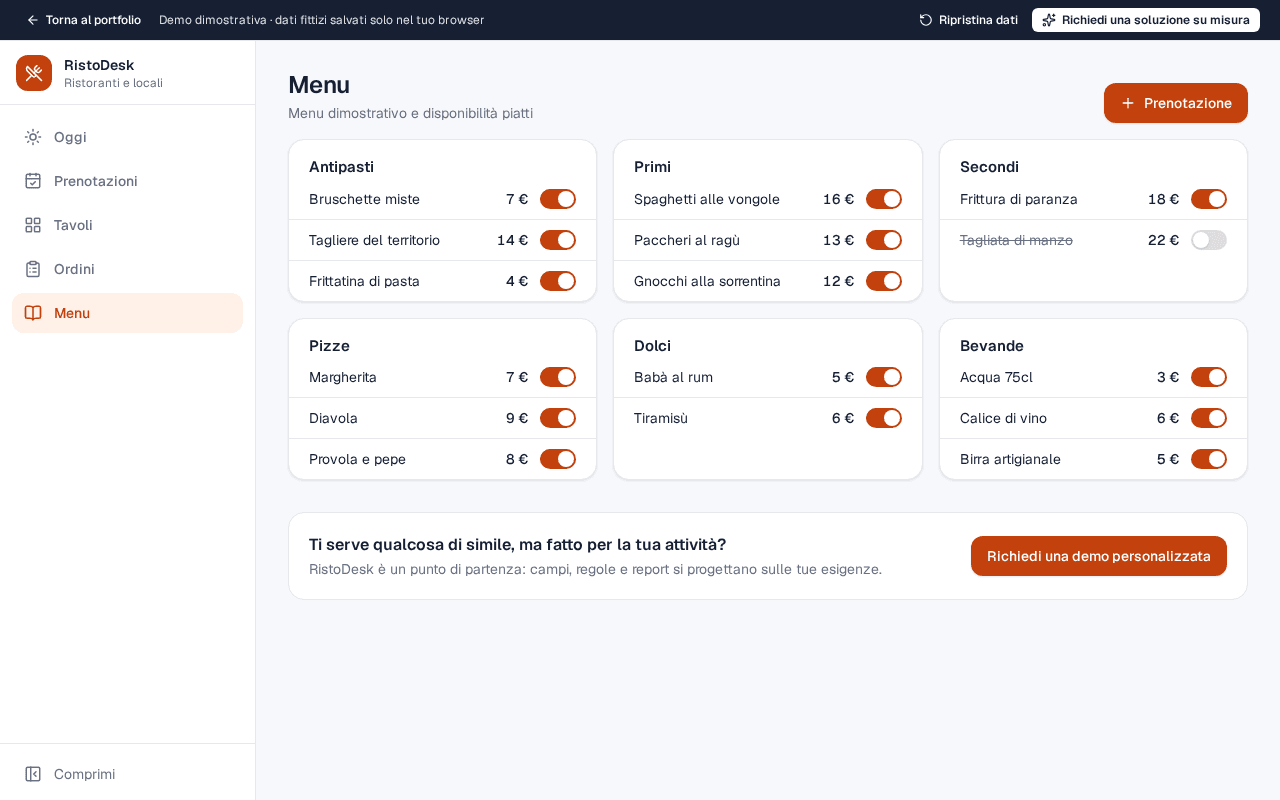Viewport: 1280px width, 800px height.
Task: Click the sun icon beside Oggi
Action: 33,137
